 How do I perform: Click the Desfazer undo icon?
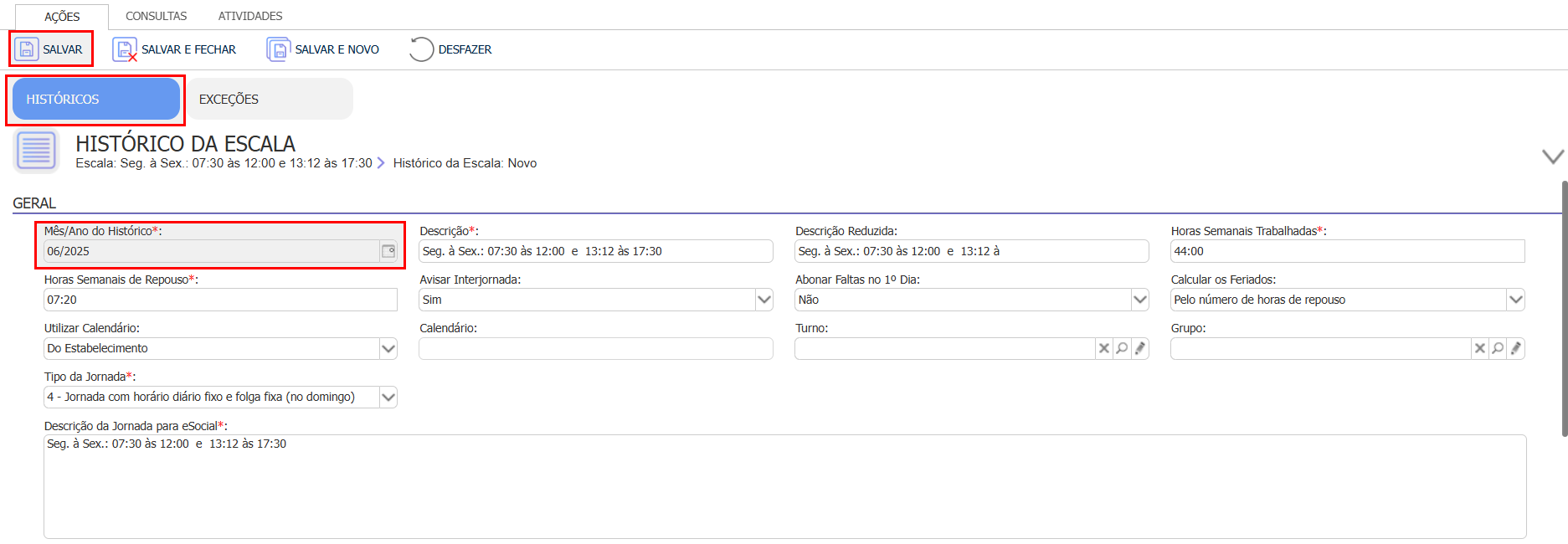tap(421, 49)
